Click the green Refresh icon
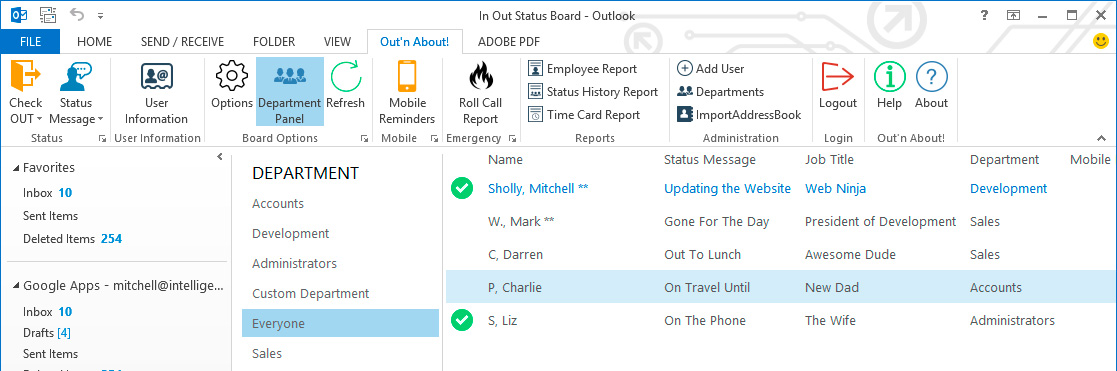The image size is (1117, 371). click(346, 76)
